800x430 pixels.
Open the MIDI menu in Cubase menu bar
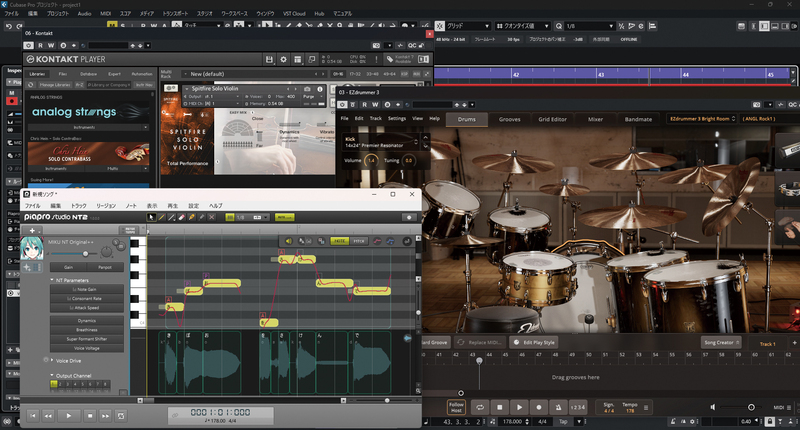(x=106, y=14)
